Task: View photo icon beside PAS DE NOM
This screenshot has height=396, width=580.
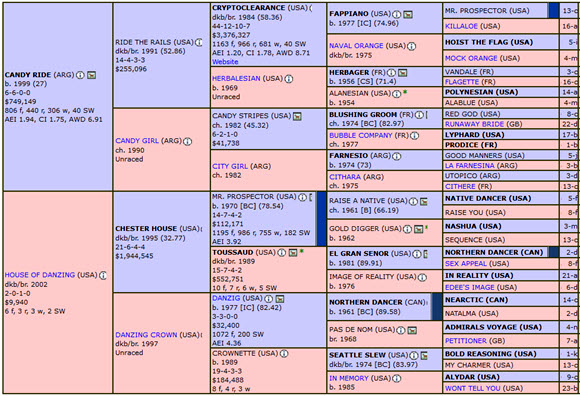Action: pos(412,330)
